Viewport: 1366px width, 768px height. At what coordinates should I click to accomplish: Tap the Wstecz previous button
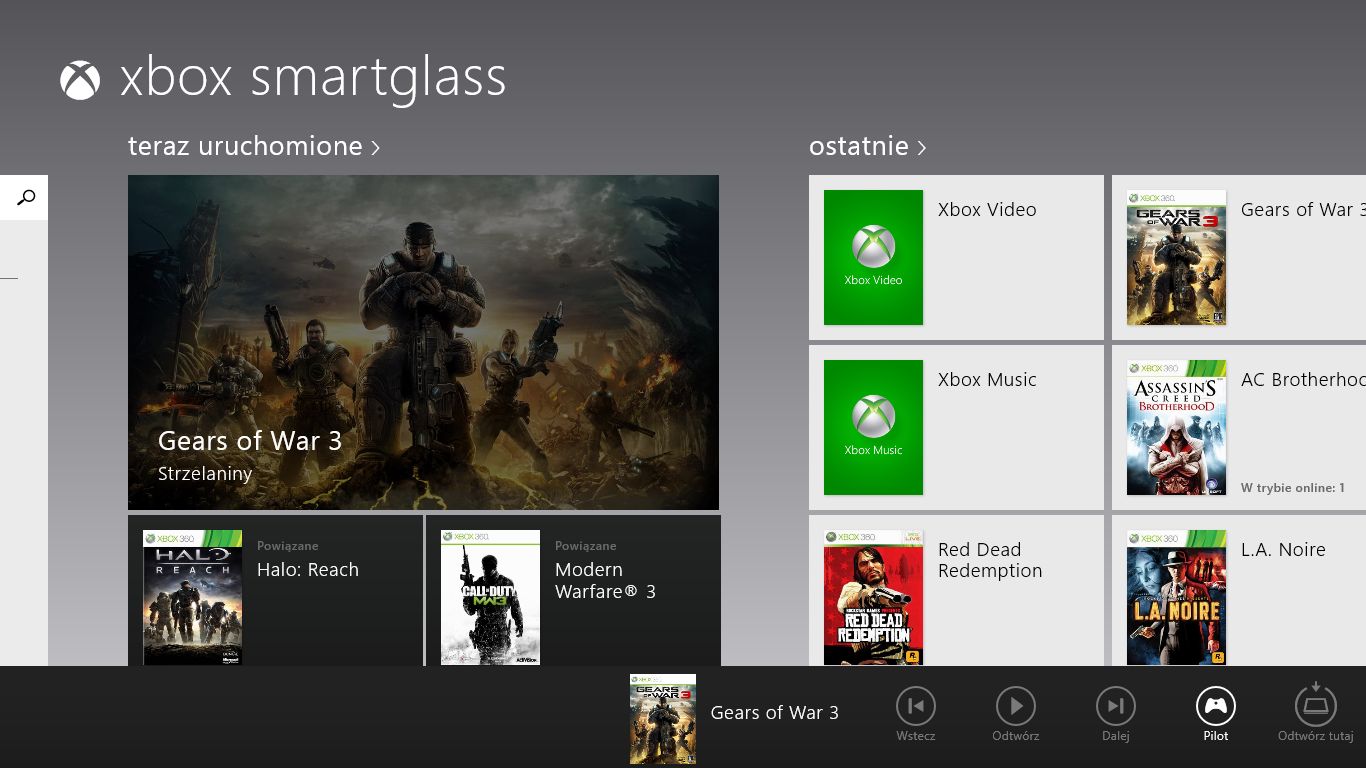916,706
